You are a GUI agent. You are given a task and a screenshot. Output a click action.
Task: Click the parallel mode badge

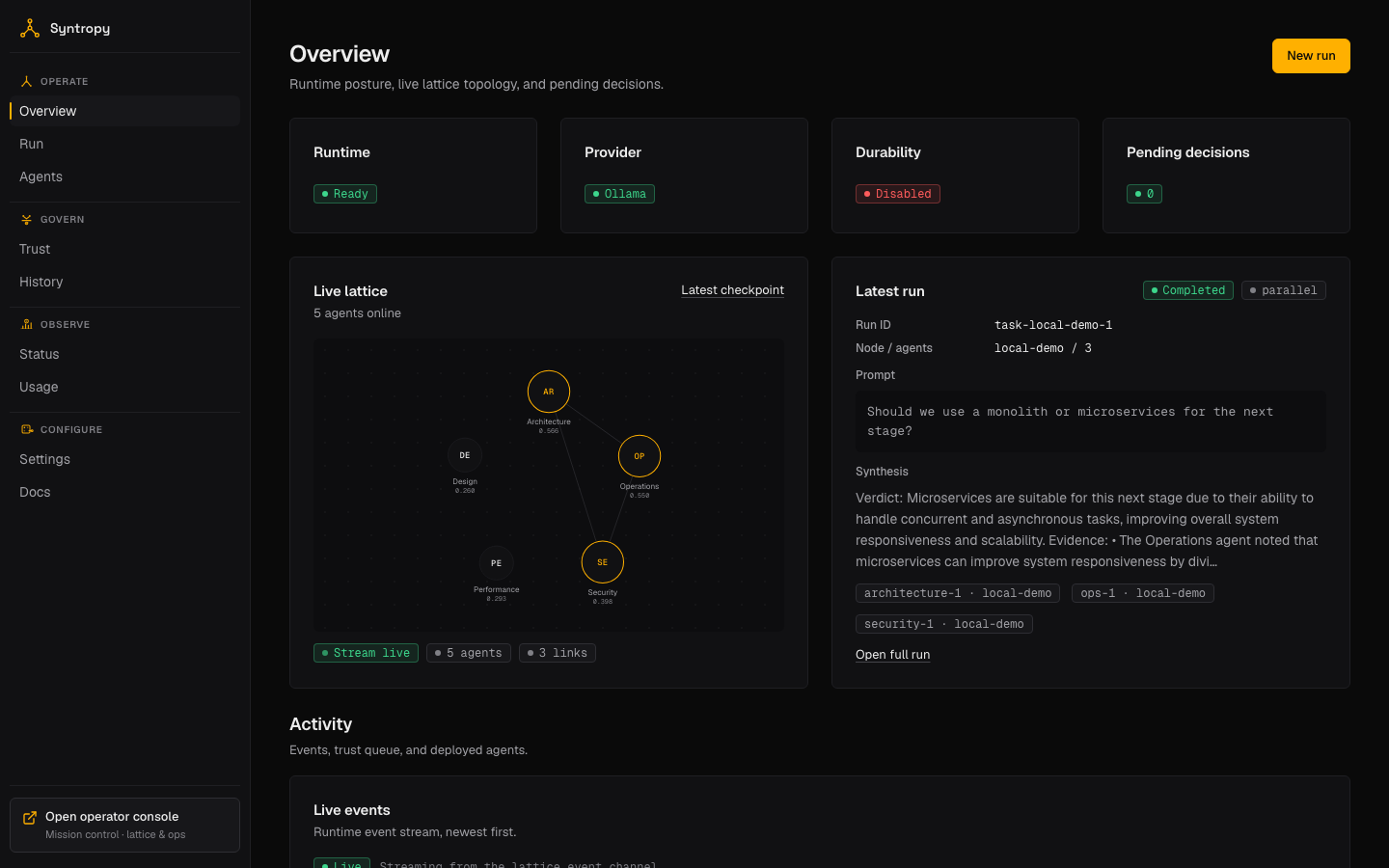(x=1284, y=290)
